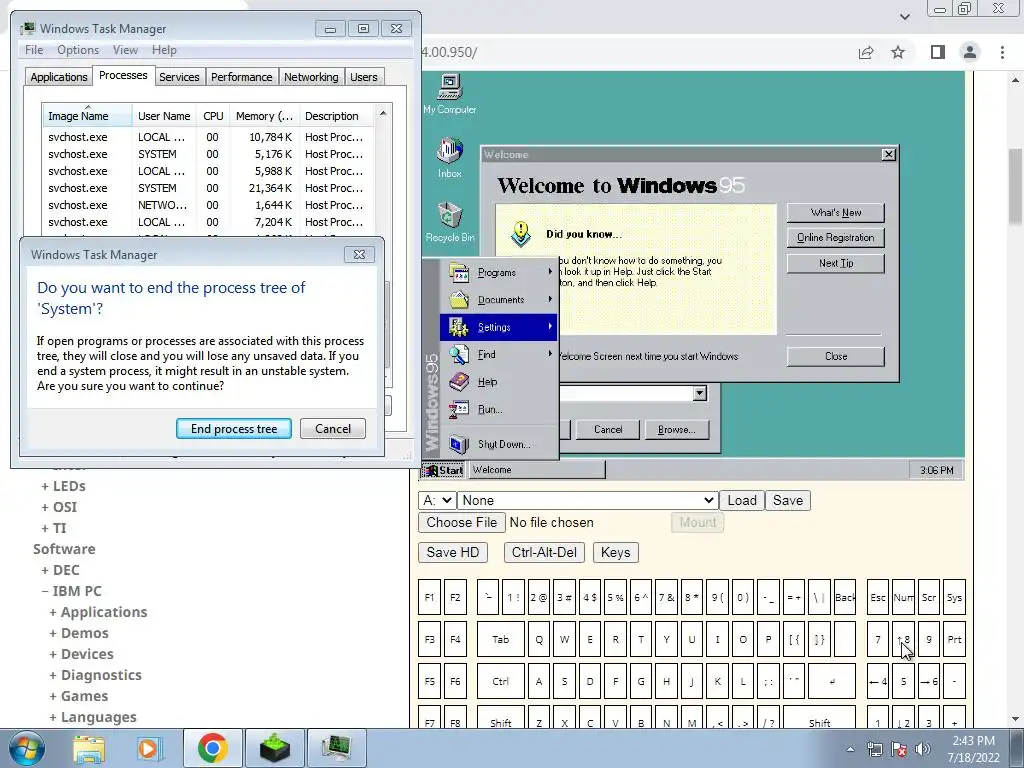
Task: Click the Windows 95 Start button
Action: point(443,470)
